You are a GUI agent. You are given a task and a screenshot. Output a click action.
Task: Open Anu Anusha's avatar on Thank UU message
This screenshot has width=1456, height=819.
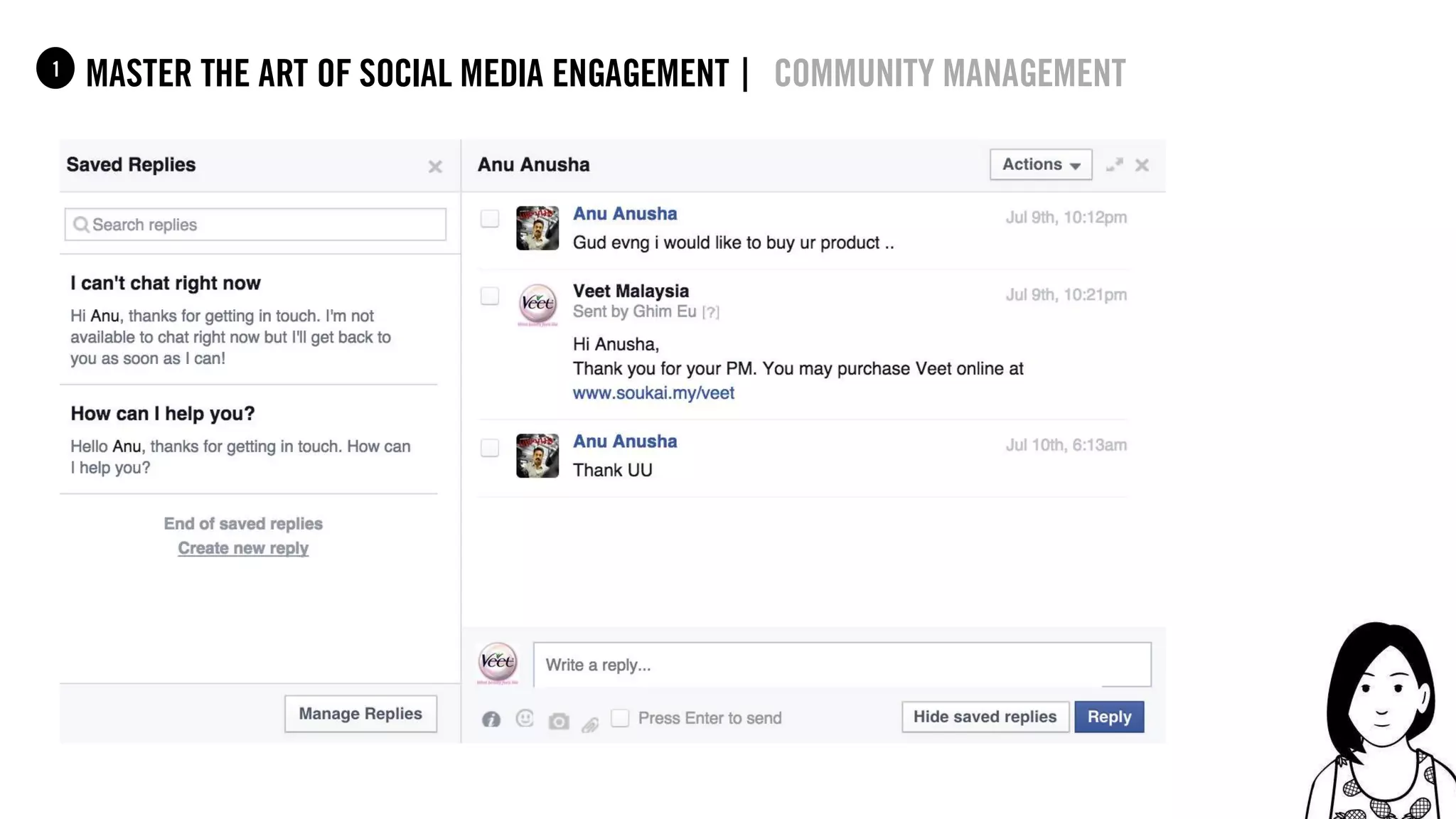pos(537,456)
